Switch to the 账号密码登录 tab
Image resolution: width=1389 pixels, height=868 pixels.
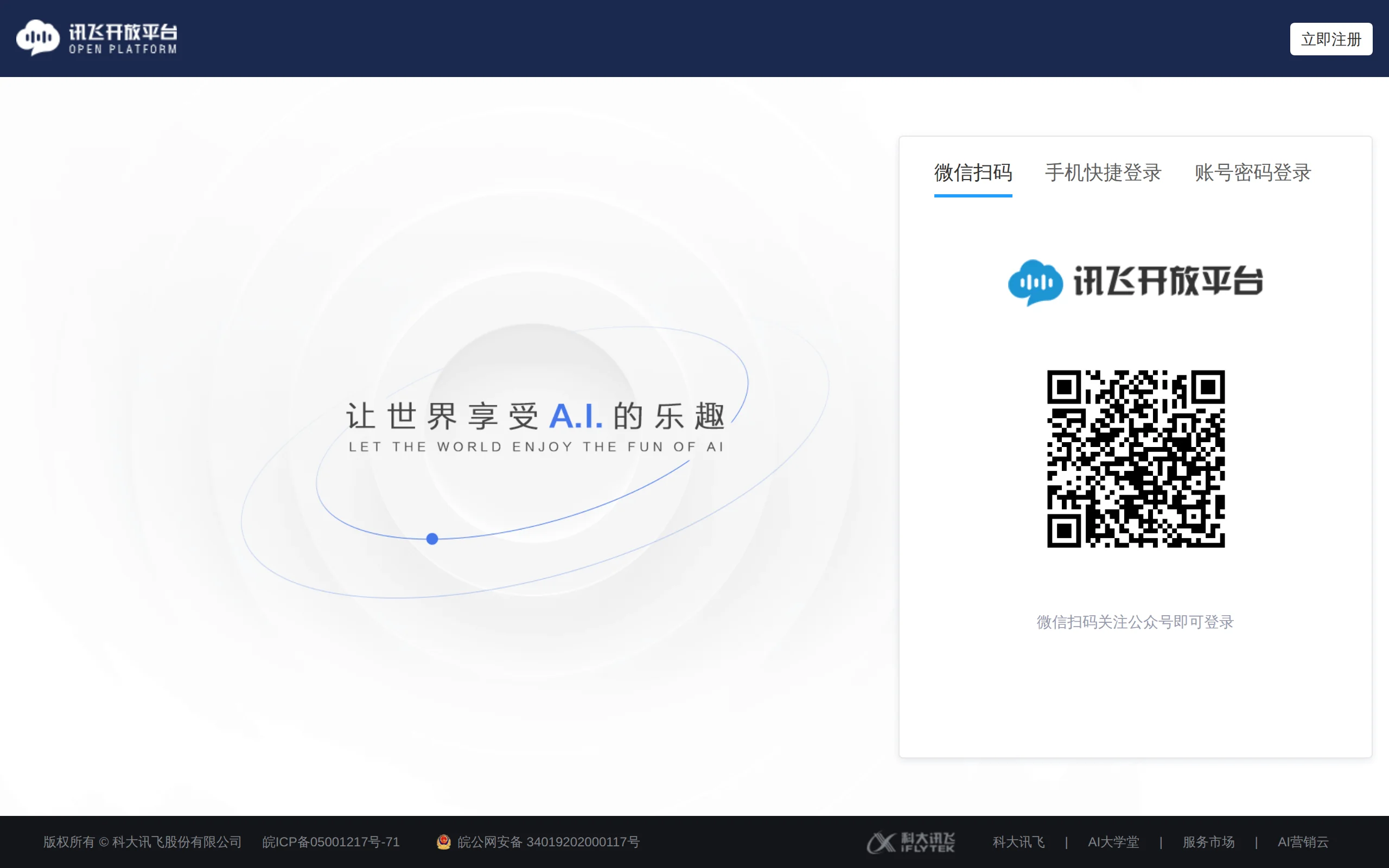(x=1253, y=173)
